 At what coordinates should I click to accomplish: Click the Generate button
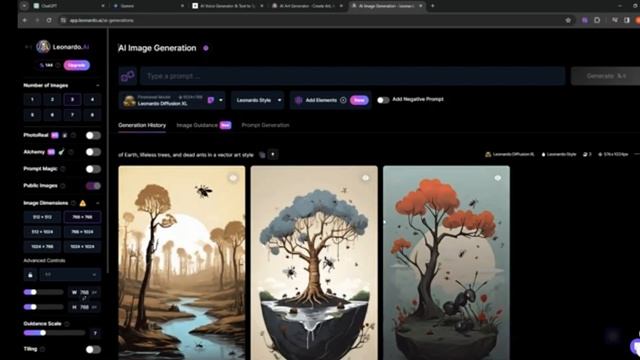click(605, 76)
